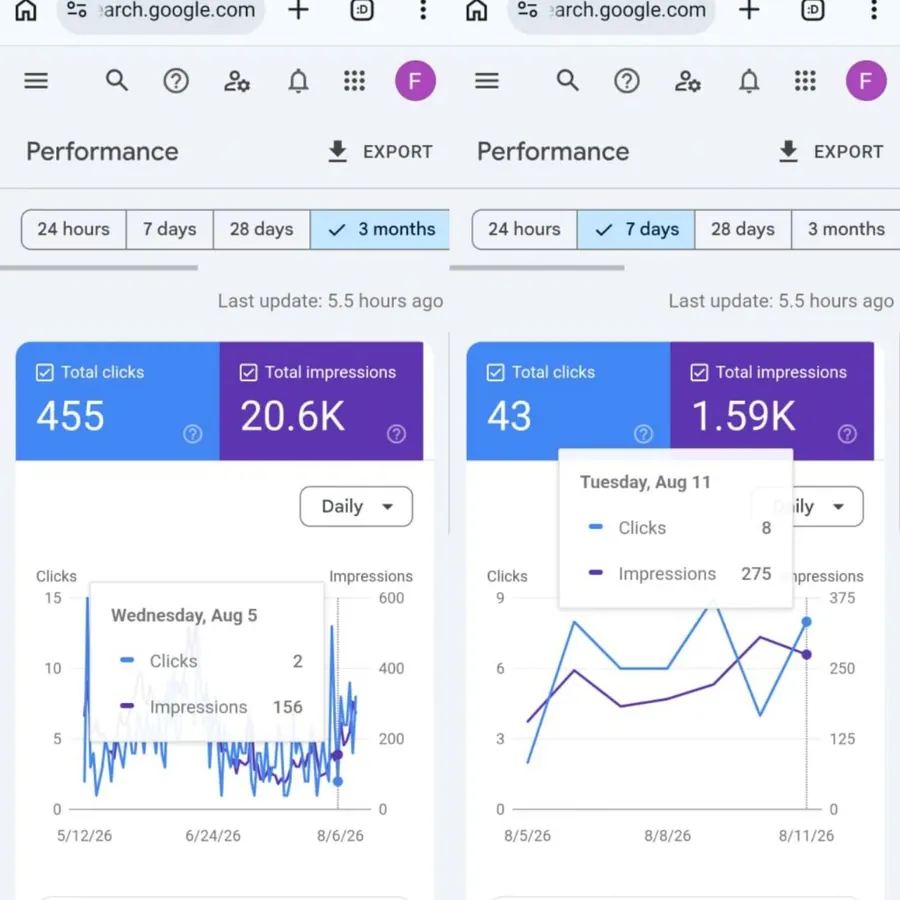Click horizontal scrollbar under right date filters
The width and height of the screenshot is (900, 900).
[x=537, y=267]
